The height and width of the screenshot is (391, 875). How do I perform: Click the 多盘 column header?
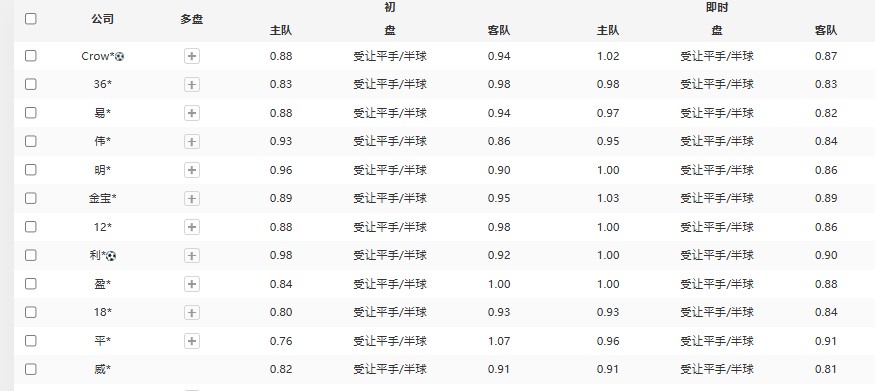[x=192, y=19]
